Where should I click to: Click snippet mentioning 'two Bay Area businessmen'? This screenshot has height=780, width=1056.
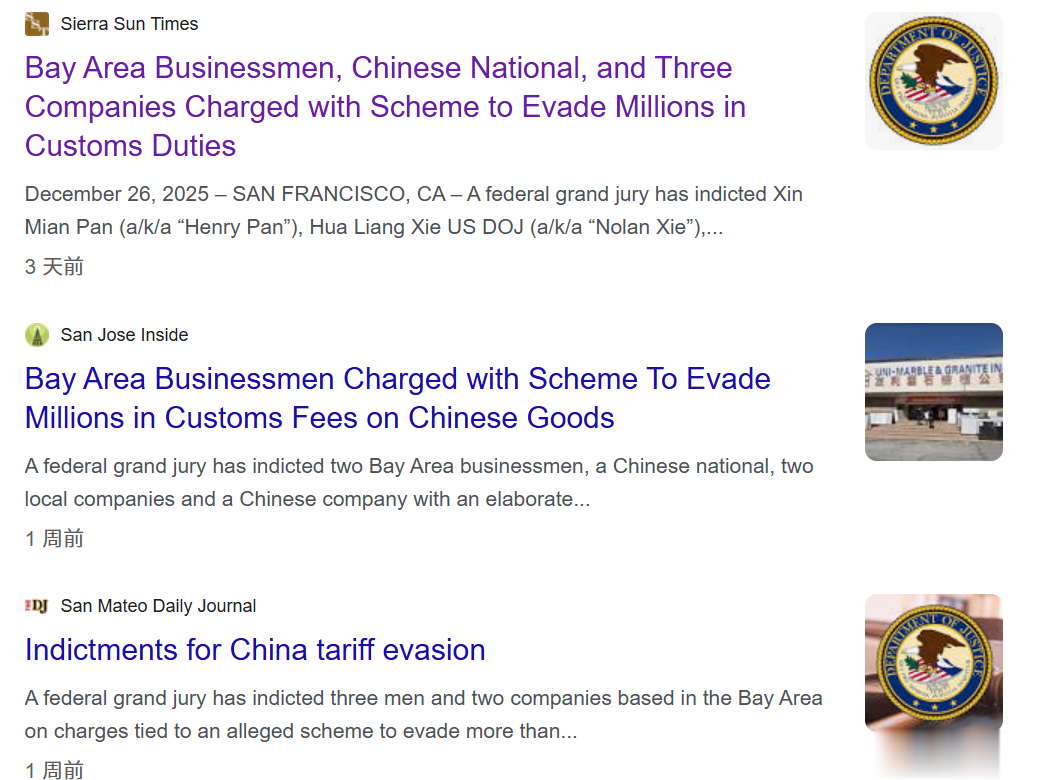coord(419,482)
